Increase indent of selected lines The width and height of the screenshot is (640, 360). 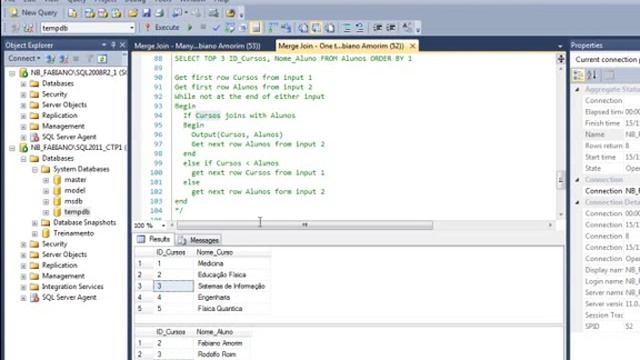391,28
